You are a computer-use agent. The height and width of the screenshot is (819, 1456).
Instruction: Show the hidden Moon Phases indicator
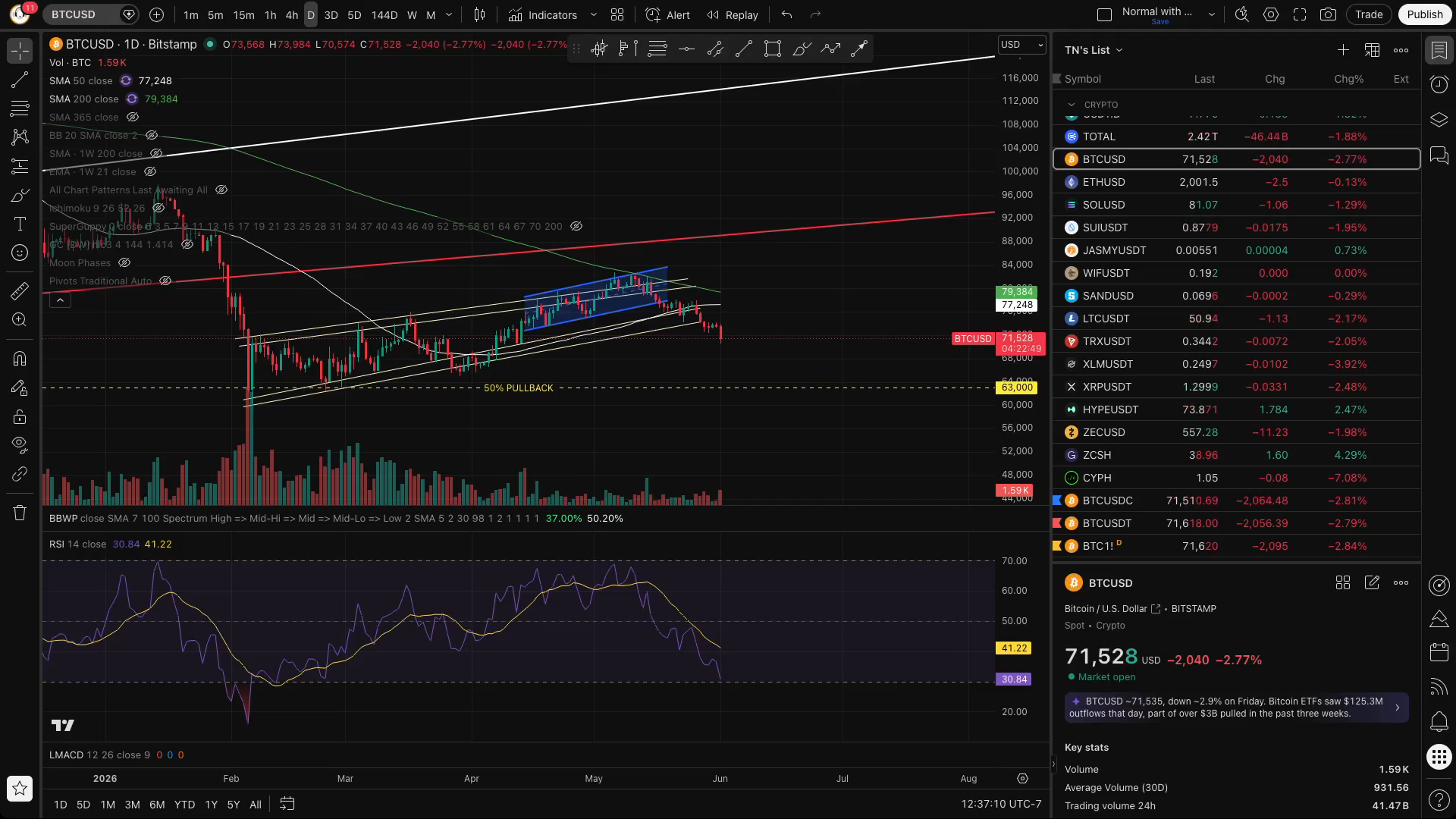pyautogui.click(x=124, y=262)
